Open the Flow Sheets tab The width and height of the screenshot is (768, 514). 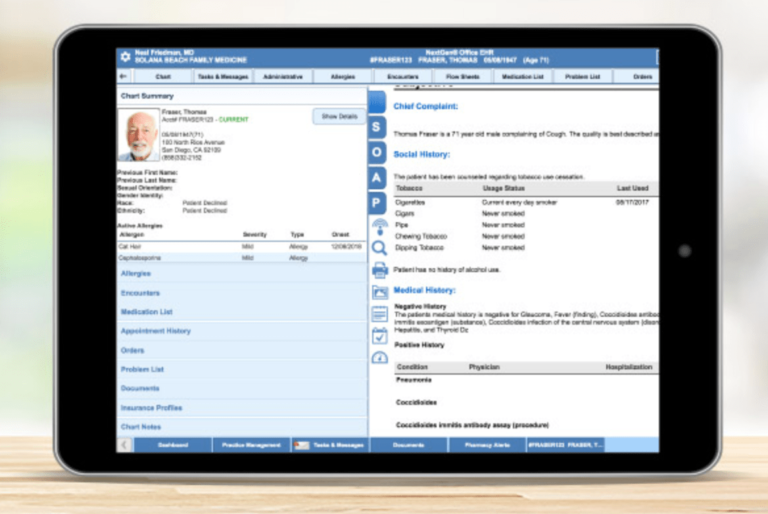462,76
